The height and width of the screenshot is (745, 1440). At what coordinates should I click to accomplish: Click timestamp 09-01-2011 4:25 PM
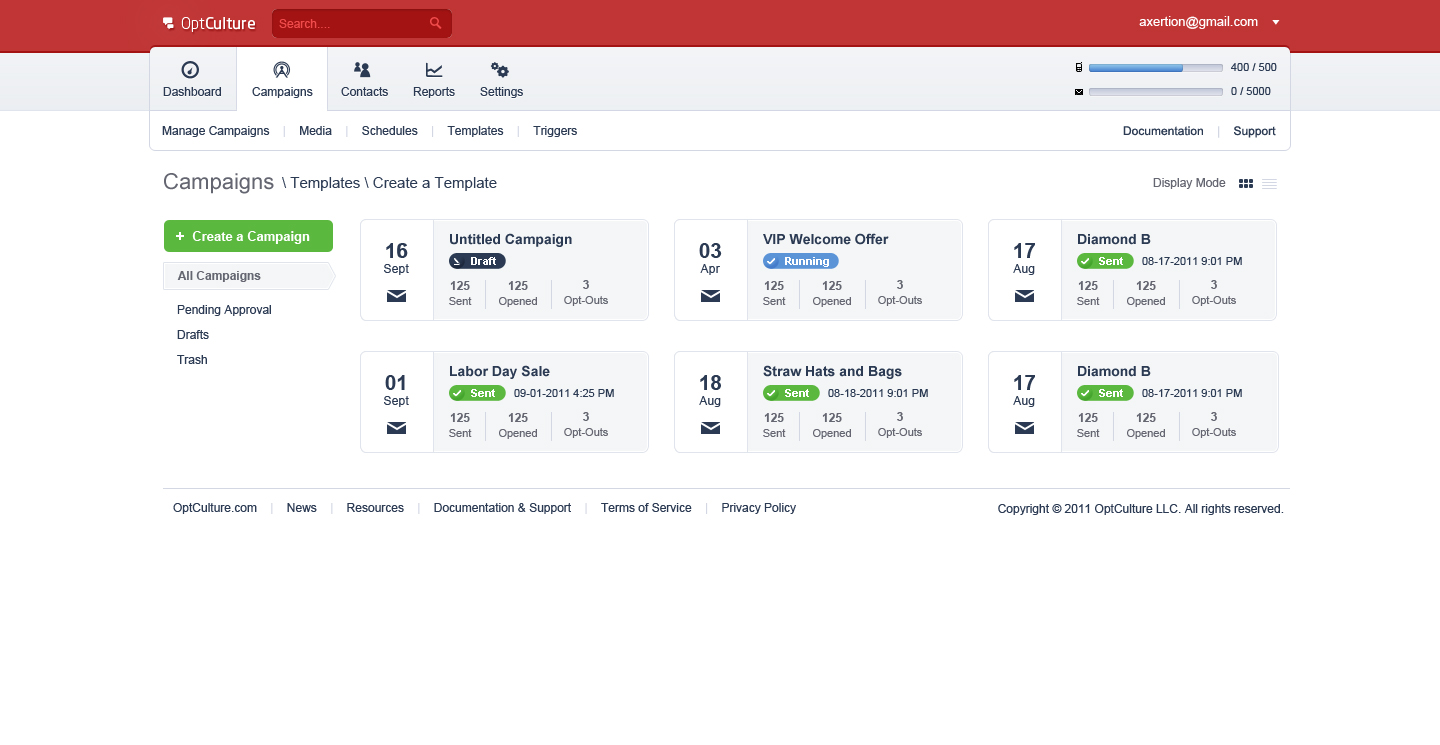[564, 393]
